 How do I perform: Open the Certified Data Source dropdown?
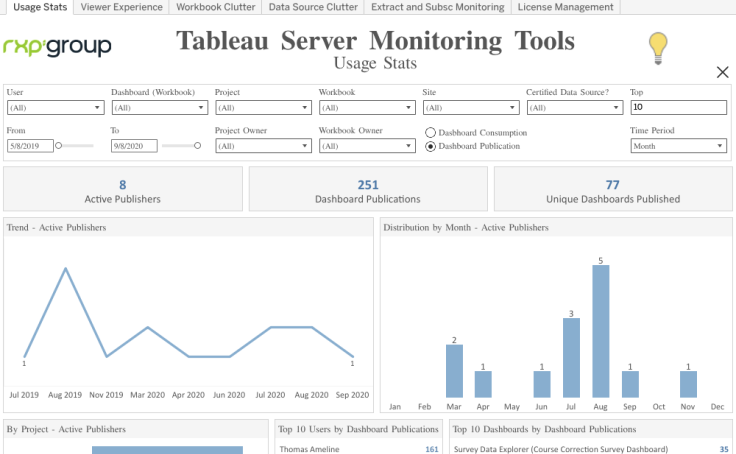tap(575, 108)
